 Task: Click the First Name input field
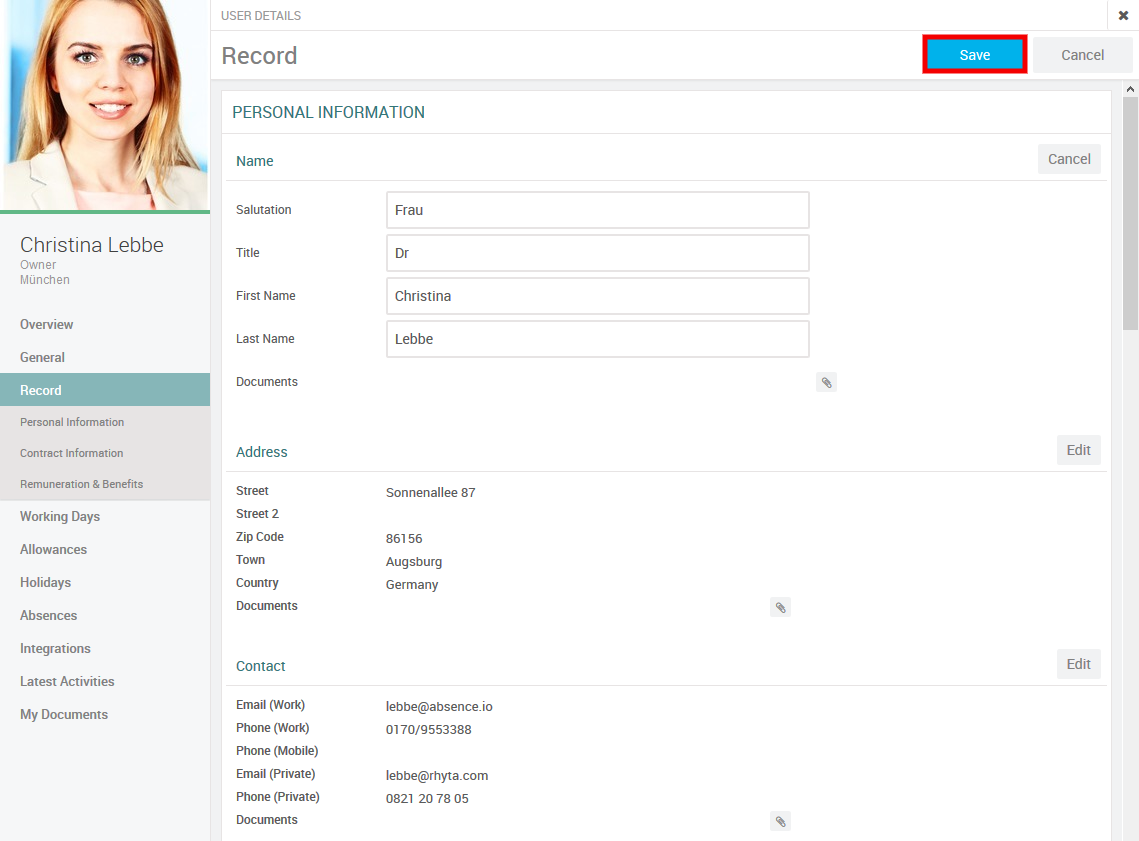[597, 296]
